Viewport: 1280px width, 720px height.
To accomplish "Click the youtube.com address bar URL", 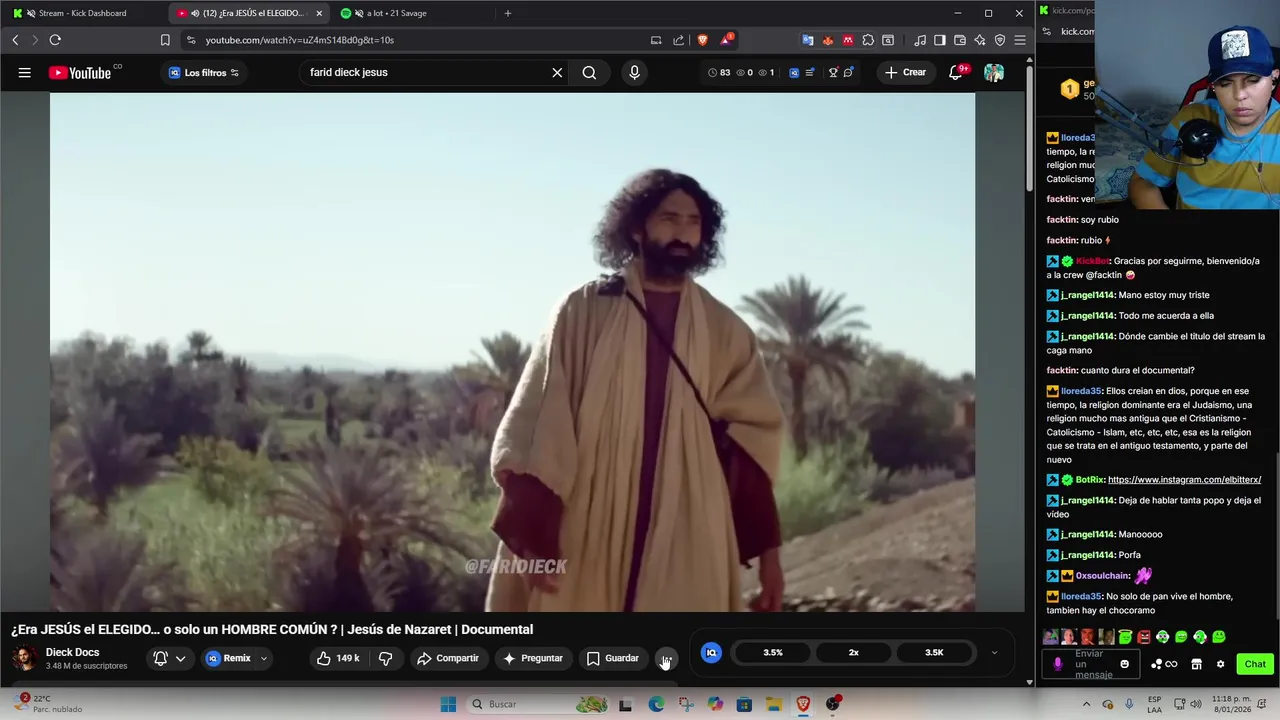I will coord(299,40).
